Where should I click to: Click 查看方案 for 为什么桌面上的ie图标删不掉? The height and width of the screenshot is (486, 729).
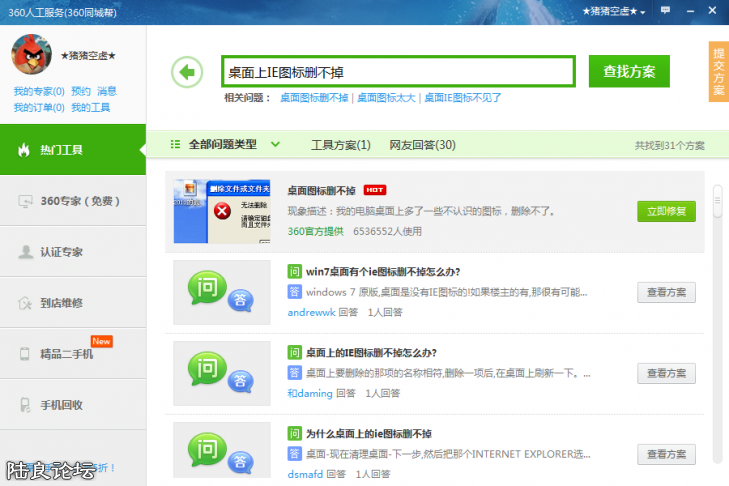666,454
